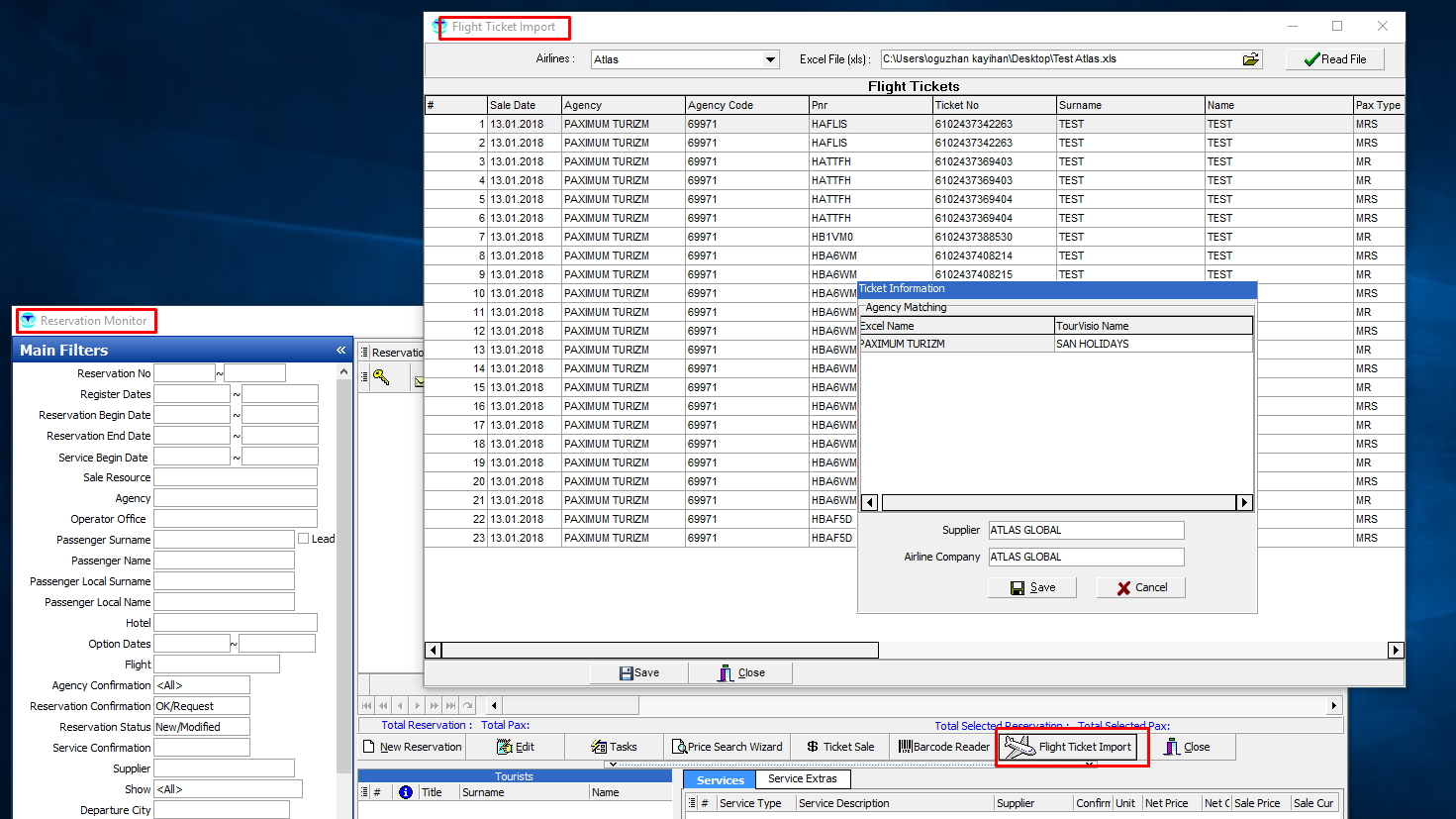Open the Price Search Wizard
The height and width of the screenshot is (819, 1456).
click(727, 747)
